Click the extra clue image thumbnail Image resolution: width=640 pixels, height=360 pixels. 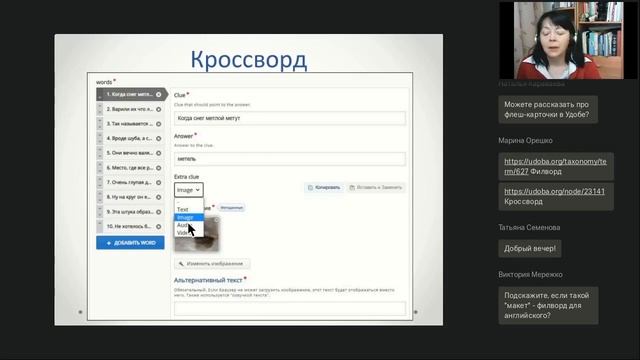coord(197,234)
